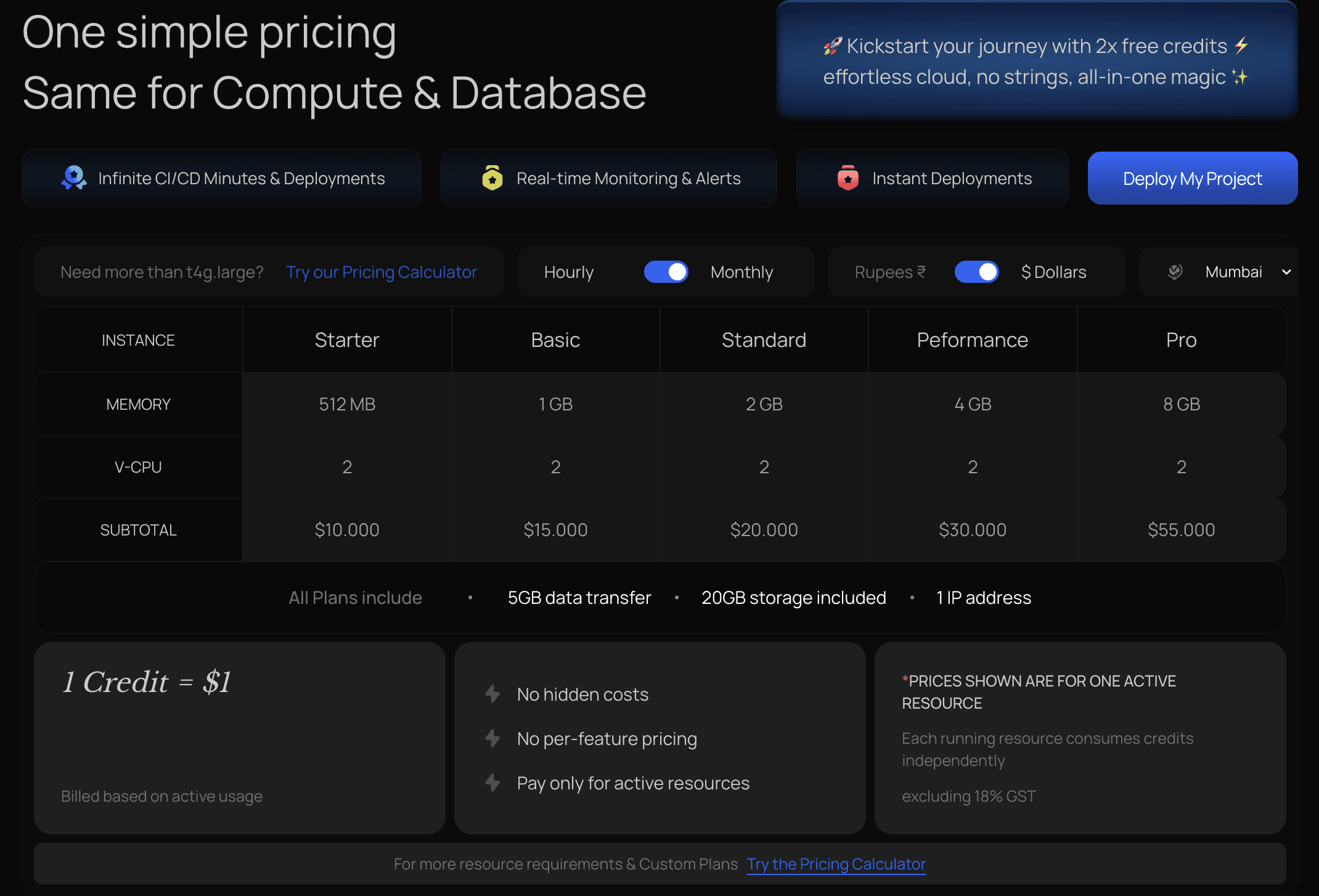Image resolution: width=1319 pixels, height=896 pixels.
Task: Click the MEMORY row header
Action: 138,404
